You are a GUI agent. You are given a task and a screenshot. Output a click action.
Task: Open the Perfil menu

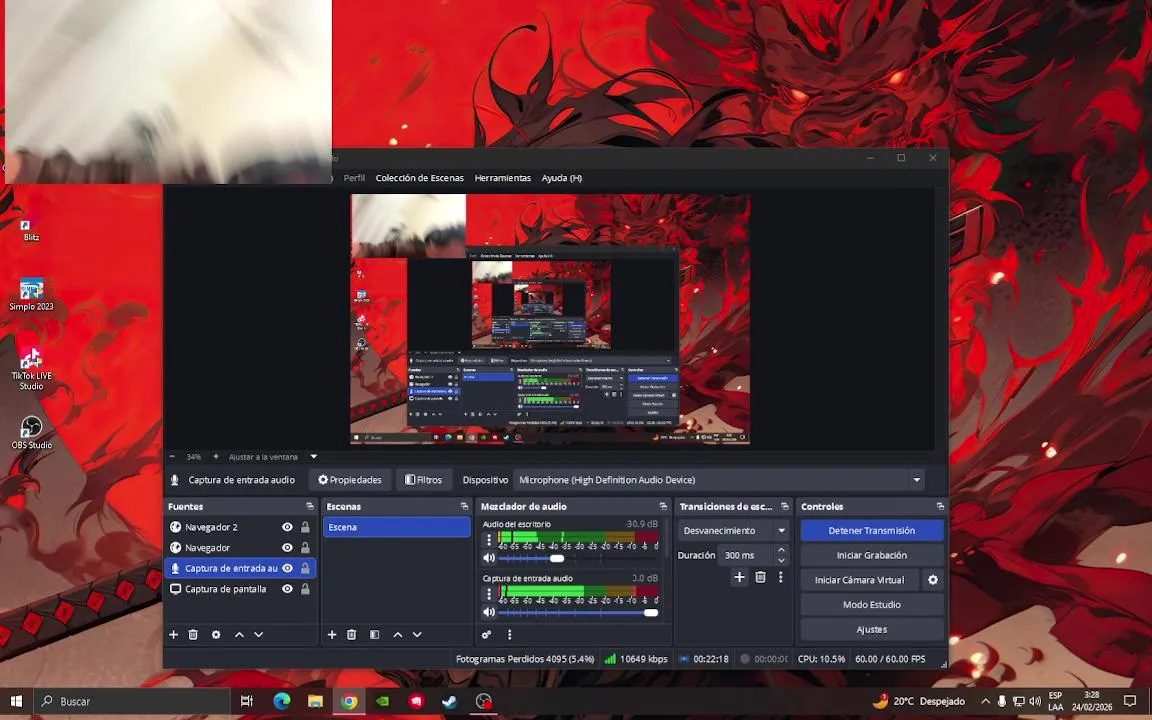point(354,178)
